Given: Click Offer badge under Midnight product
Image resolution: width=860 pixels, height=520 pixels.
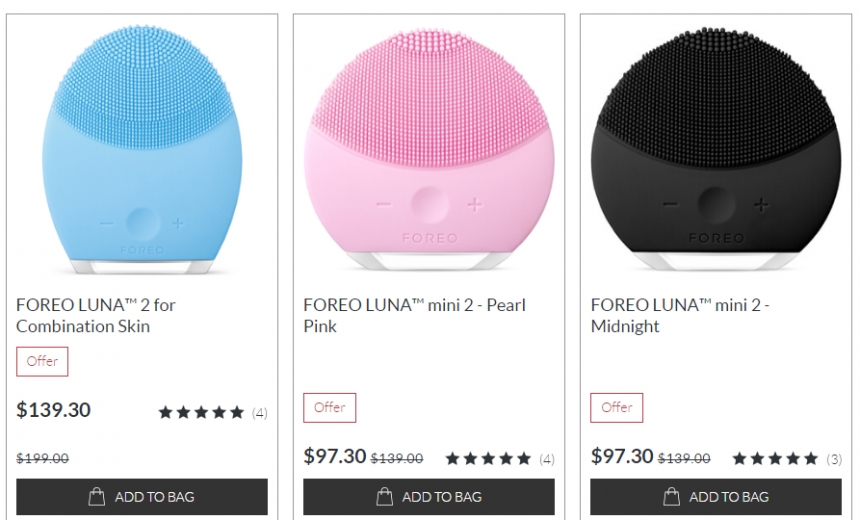Looking at the screenshot, I should (x=616, y=407).
